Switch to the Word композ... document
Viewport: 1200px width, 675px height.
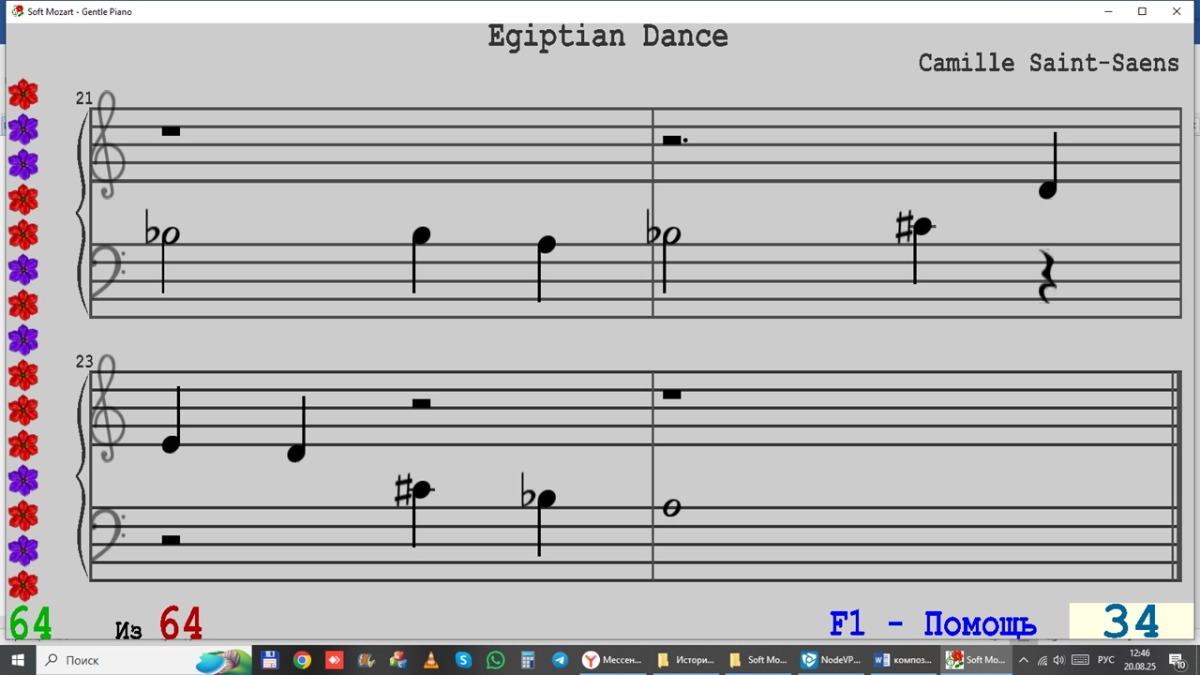pyautogui.click(x=903, y=660)
